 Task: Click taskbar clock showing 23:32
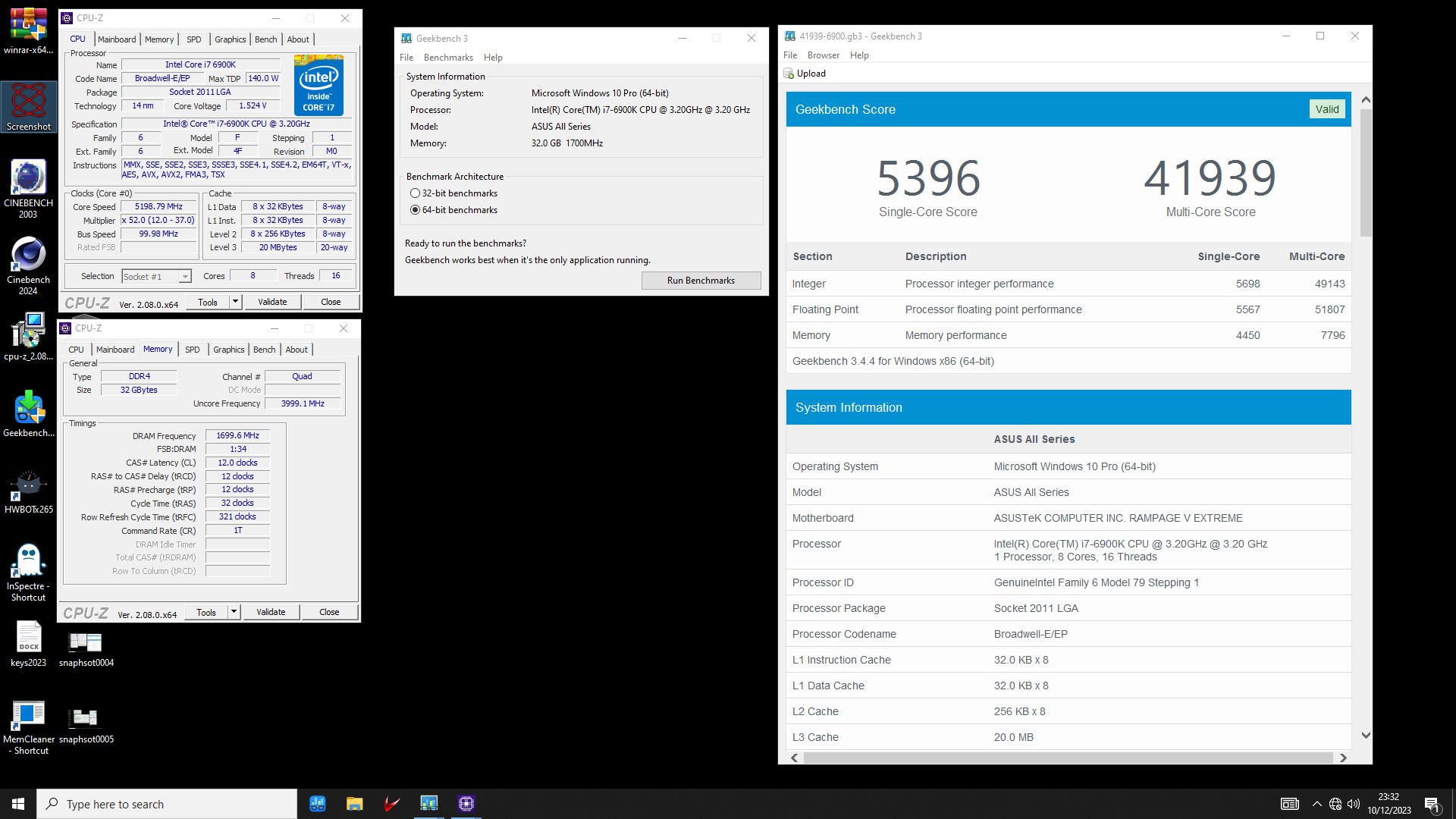[1389, 804]
